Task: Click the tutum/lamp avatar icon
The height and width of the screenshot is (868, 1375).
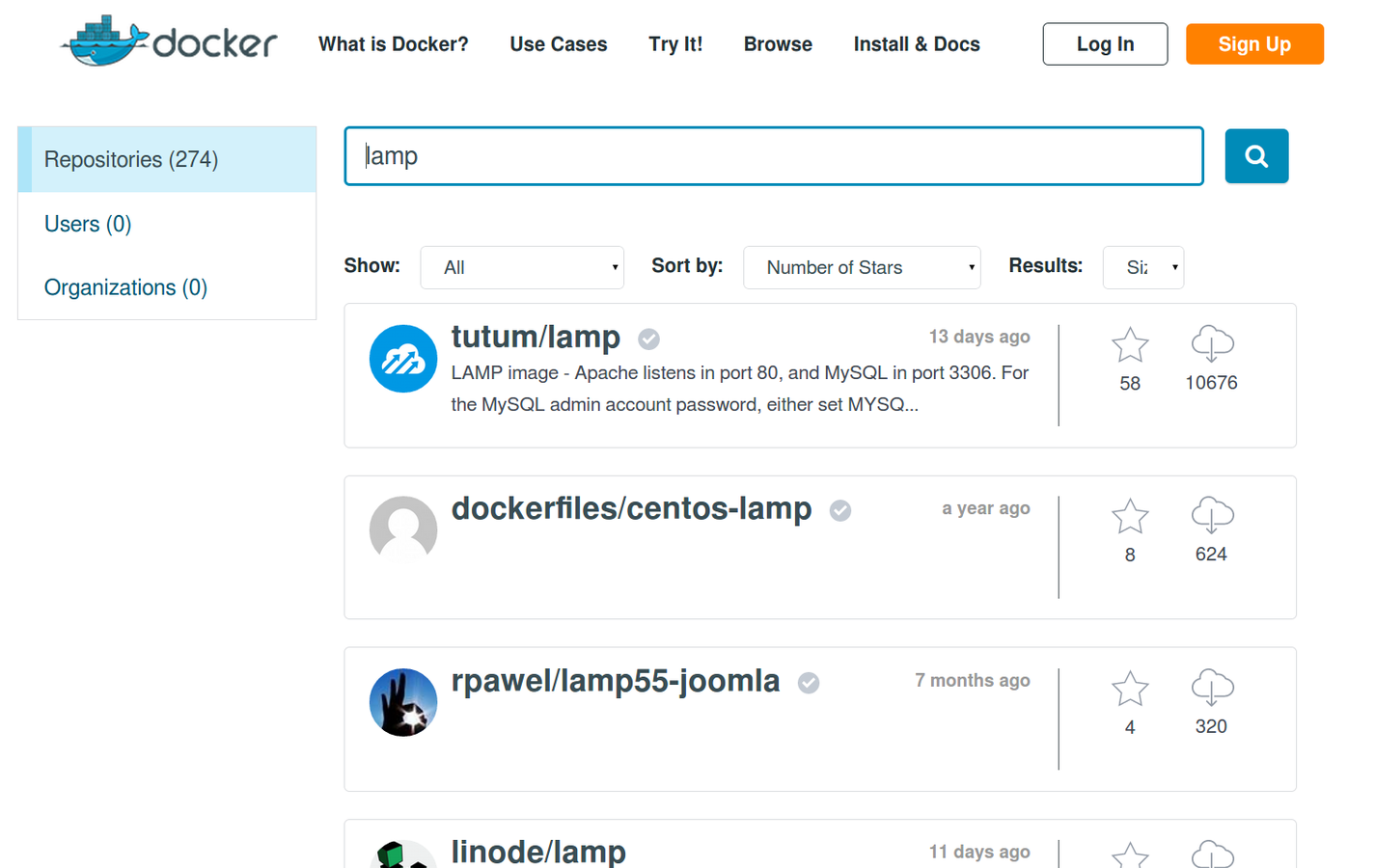Action: [403, 359]
